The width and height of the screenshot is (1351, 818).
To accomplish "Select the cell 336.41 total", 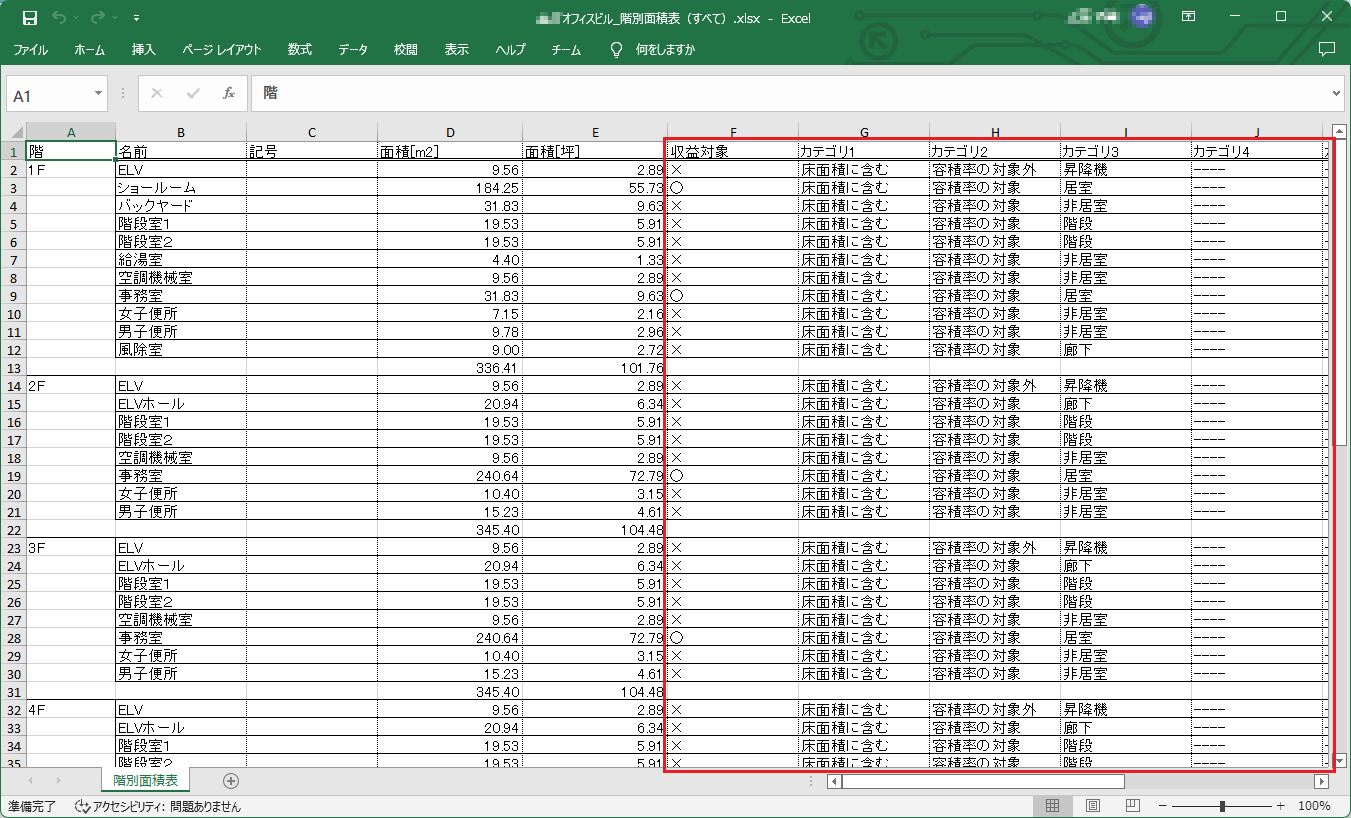I will click(x=450, y=367).
